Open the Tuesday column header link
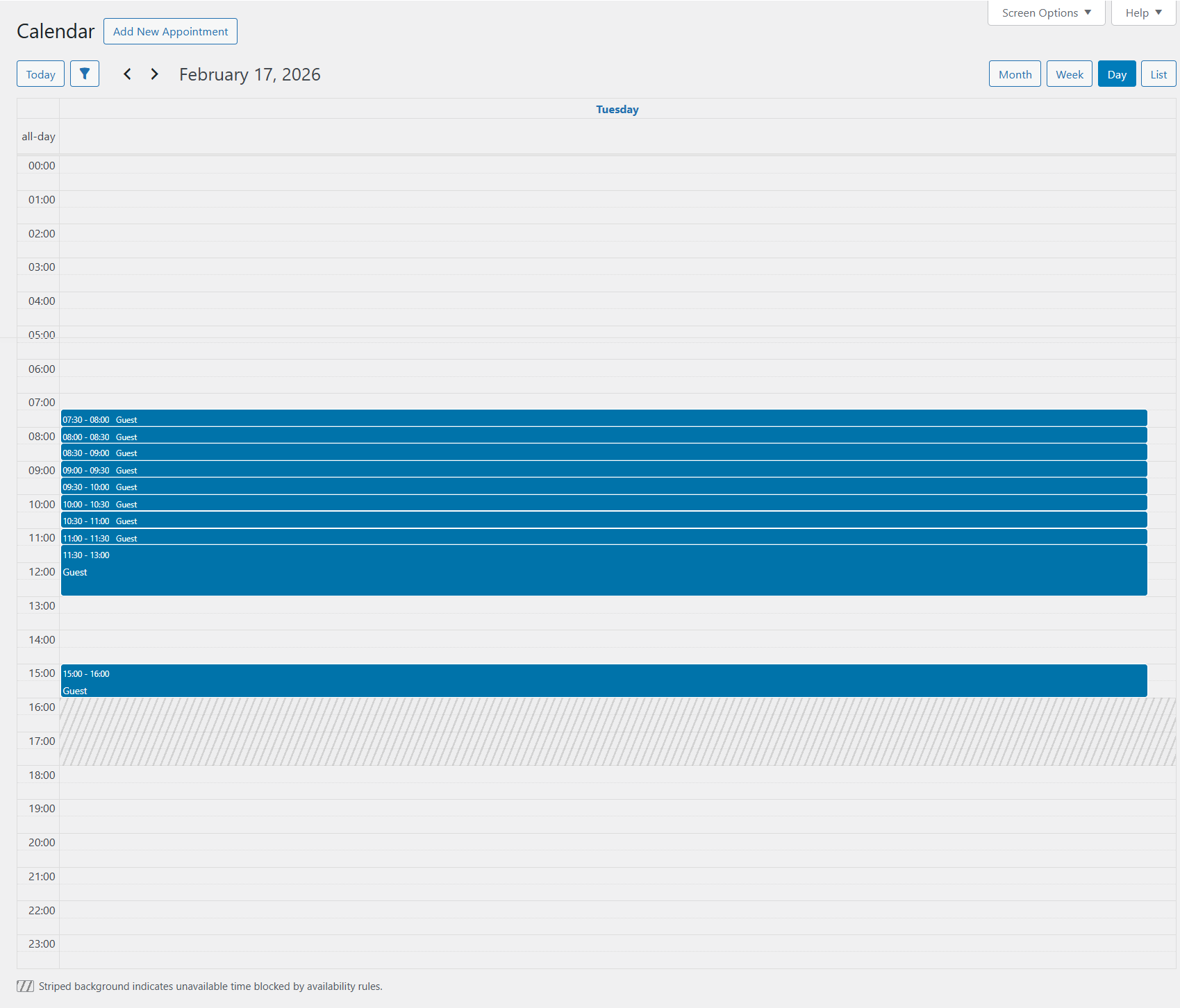This screenshot has width=1180, height=1008. 617,109
